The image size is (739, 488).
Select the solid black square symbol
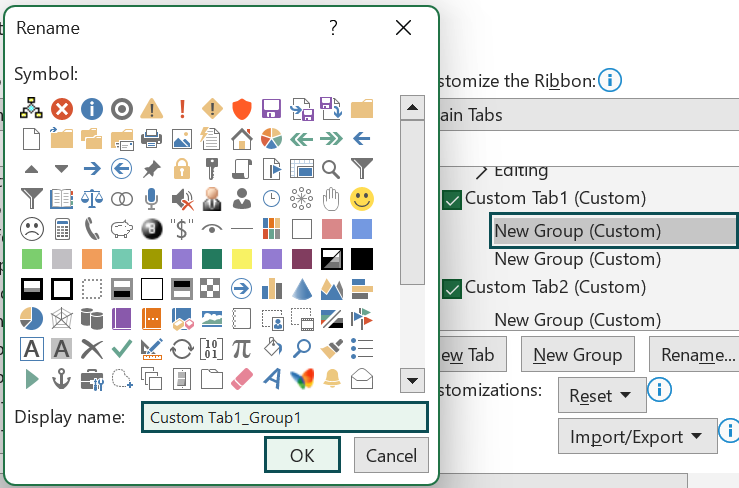361,259
